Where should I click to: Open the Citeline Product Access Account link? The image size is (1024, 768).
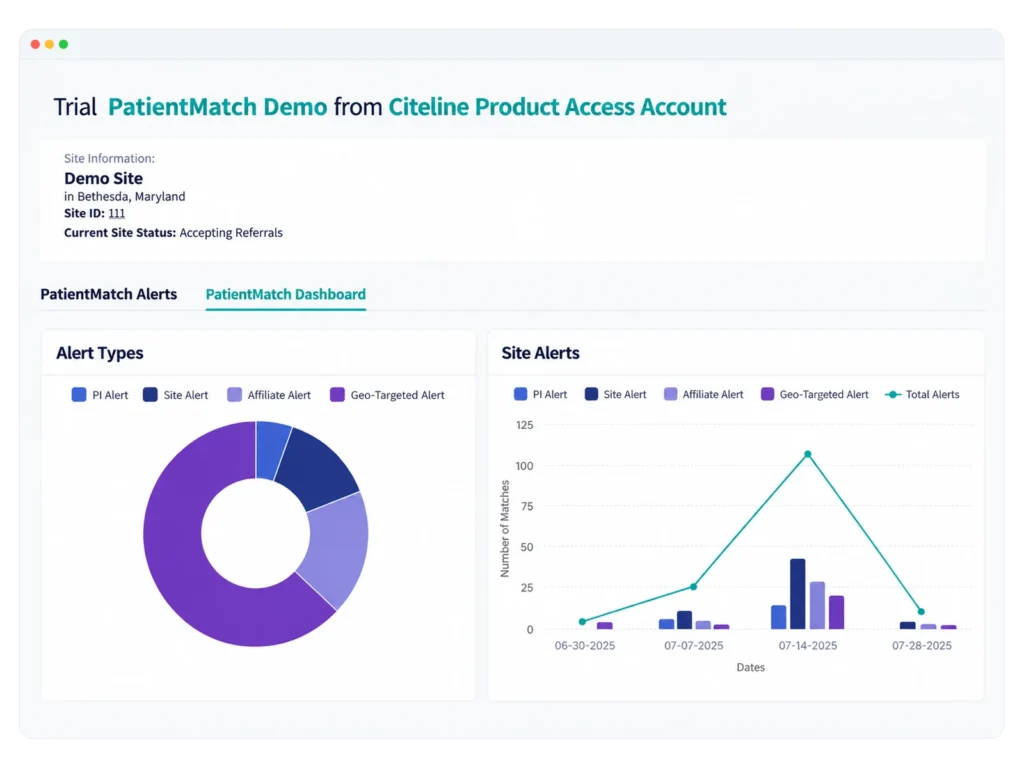point(557,106)
